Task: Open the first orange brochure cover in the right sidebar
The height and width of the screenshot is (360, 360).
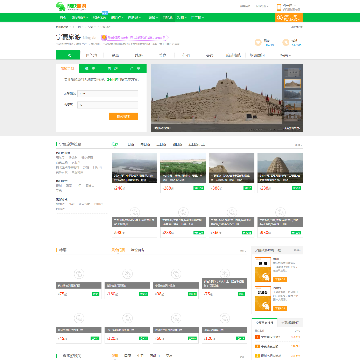Action: 263,270
